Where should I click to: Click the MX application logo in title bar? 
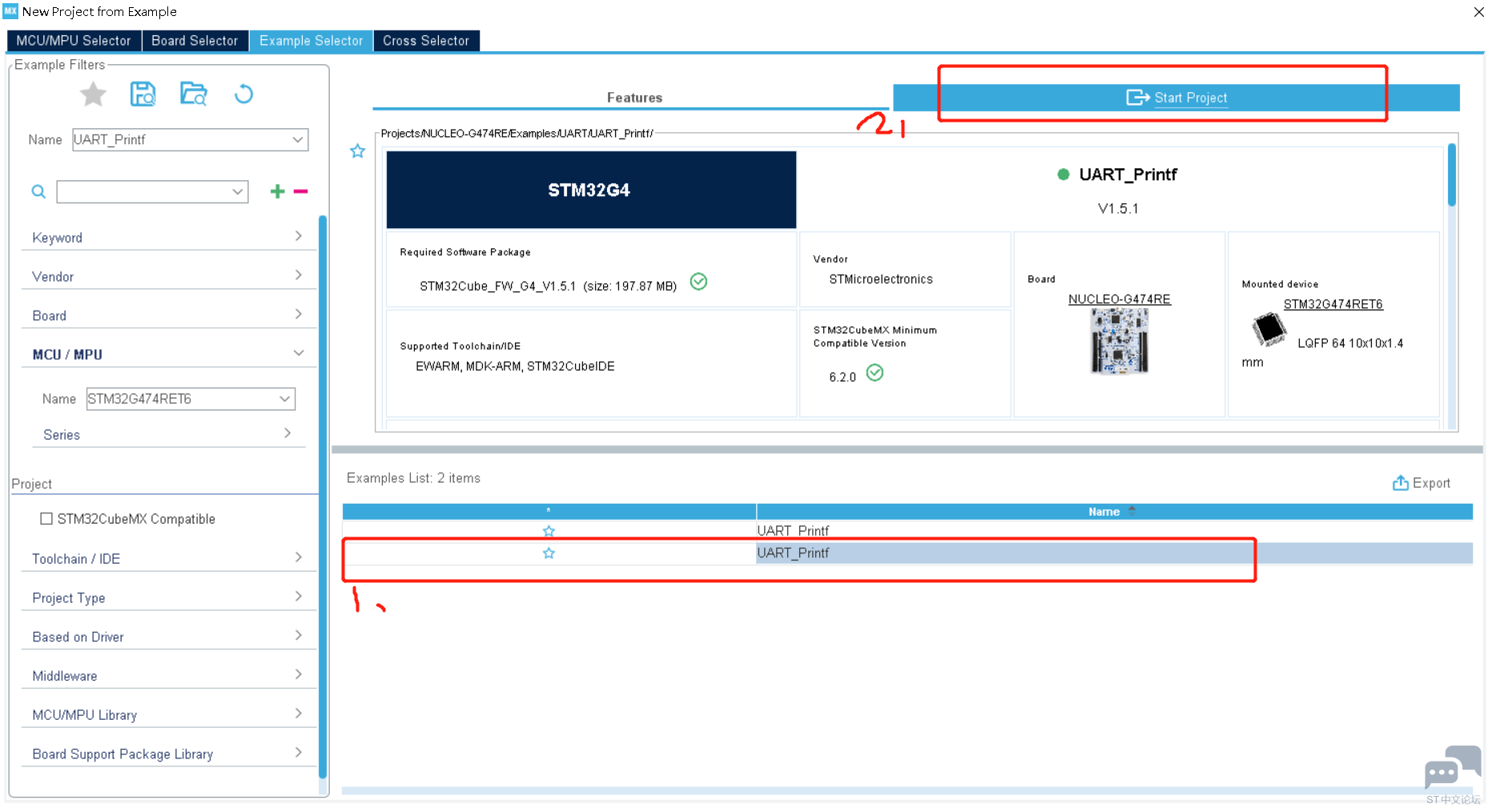tap(10, 11)
